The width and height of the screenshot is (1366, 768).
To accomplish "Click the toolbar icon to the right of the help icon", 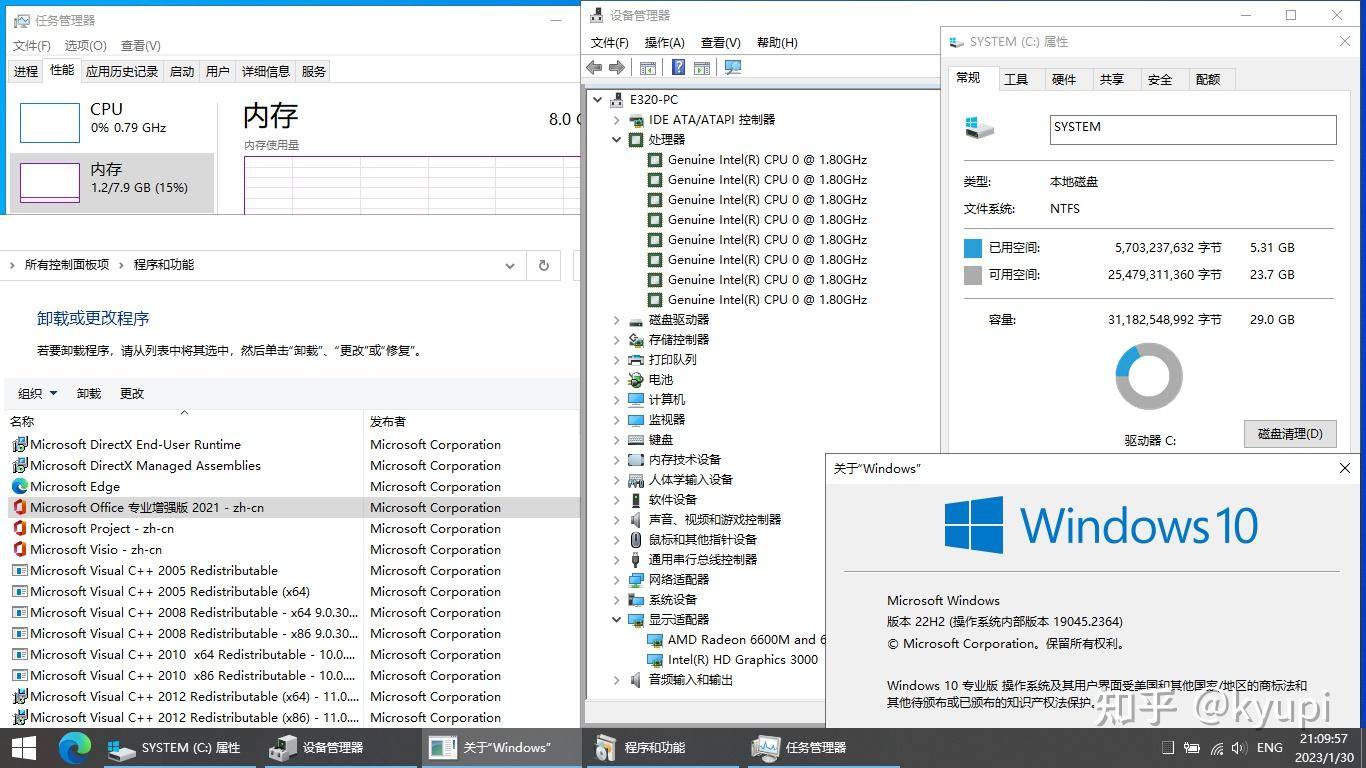I will click(x=702, y=67).
